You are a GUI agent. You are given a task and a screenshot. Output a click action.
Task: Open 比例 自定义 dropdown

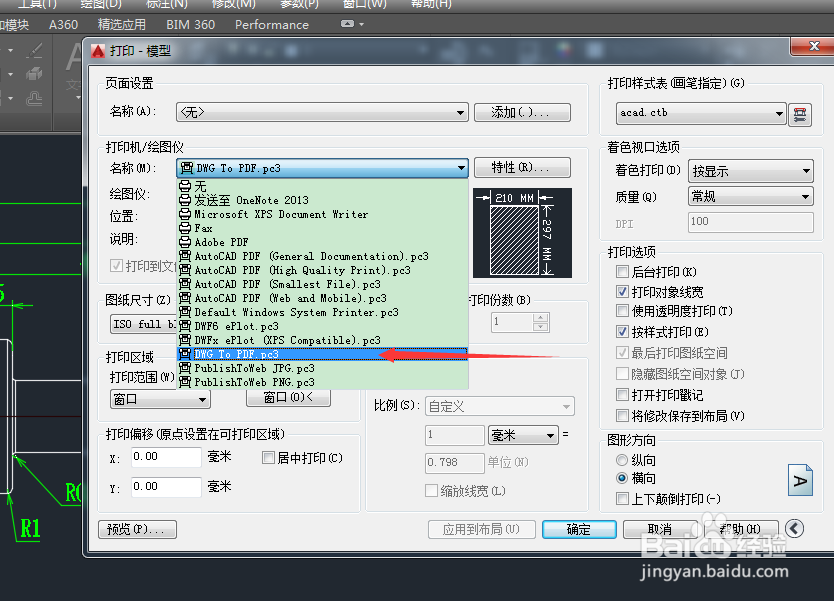[x=499, y=406]
